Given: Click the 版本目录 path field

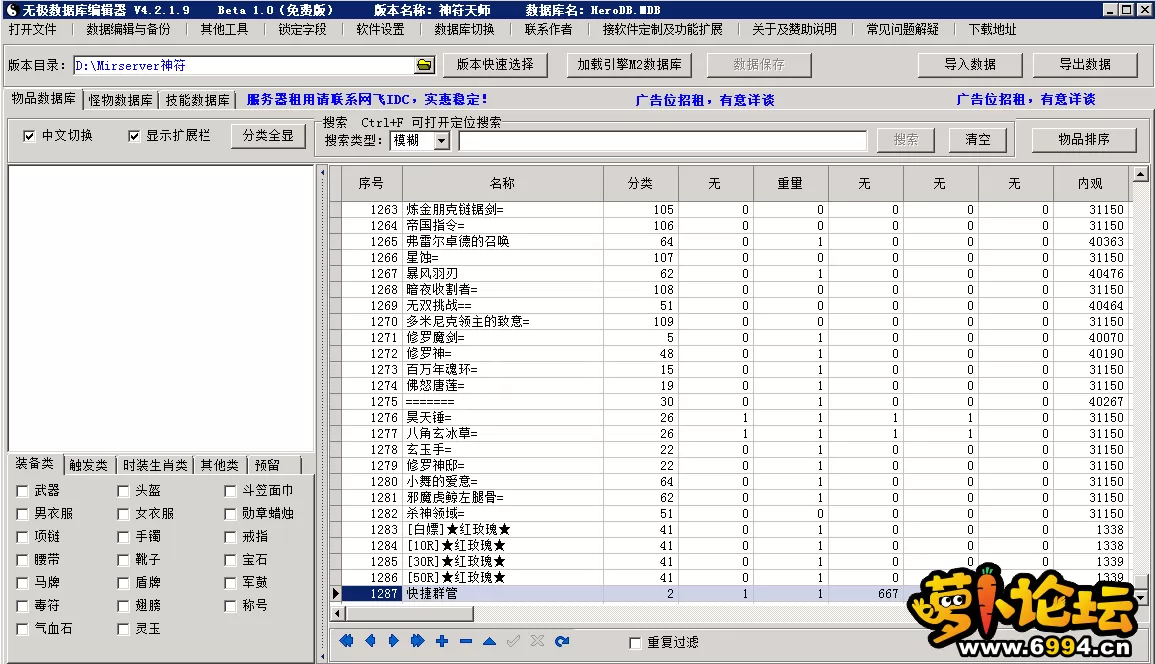Looking at the screenshot, I should point(244,66).
